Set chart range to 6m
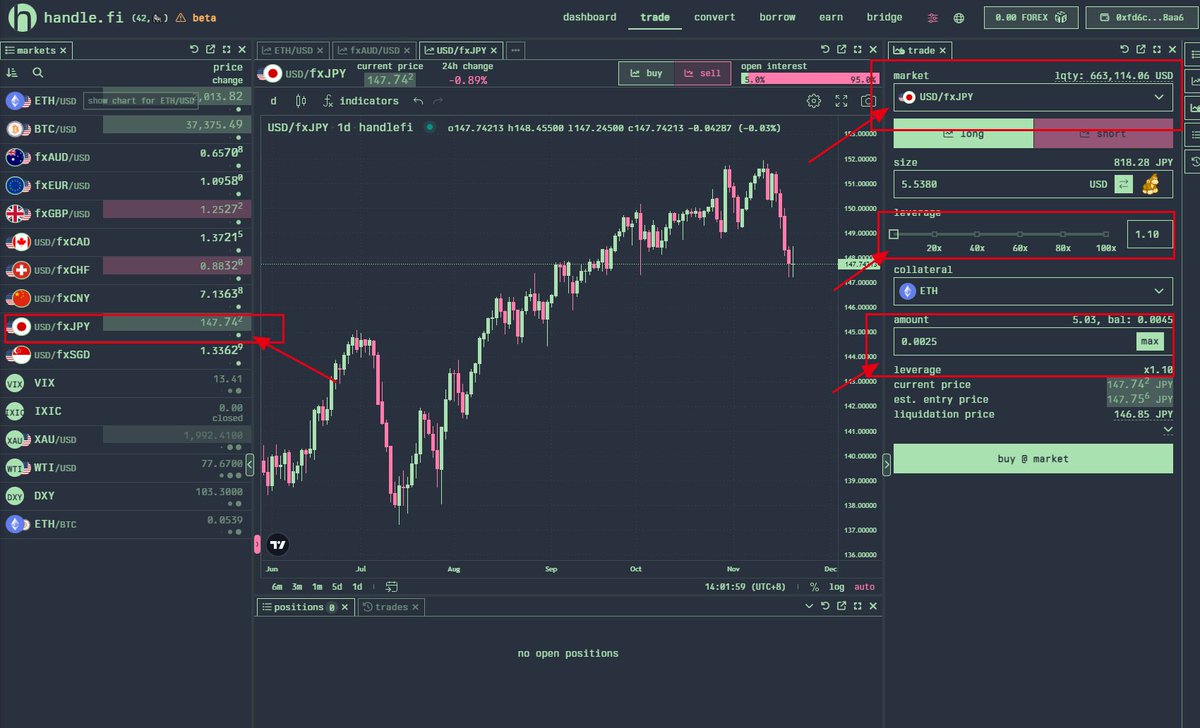This screenshot has width=1200, height=728. (x=277, y=587)
